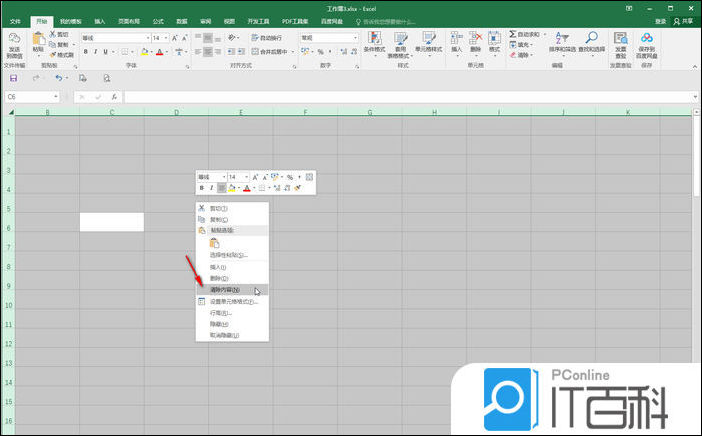Image resolution: width=702 pixels, height=436 pixels.
Task: Click the 发送到微信 icon in the ribbon
Action: click(13, 41)
